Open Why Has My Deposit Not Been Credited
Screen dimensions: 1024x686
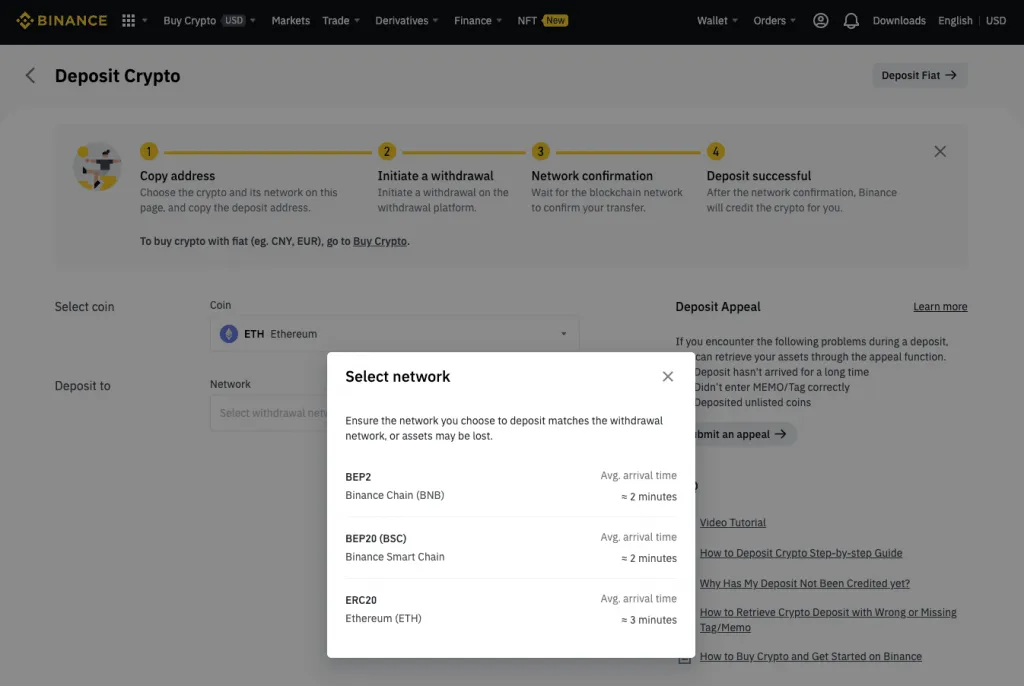805,583
